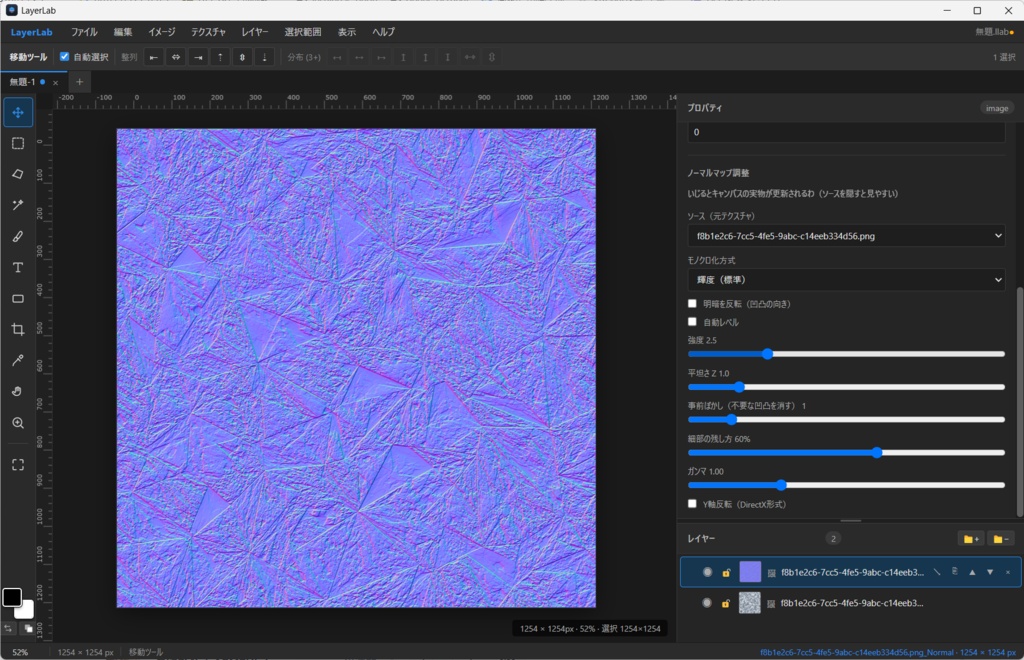The height and width of the screenshot is (660, 1024).
Task: Add a new document tab with plus button
Action: point(79,82)
